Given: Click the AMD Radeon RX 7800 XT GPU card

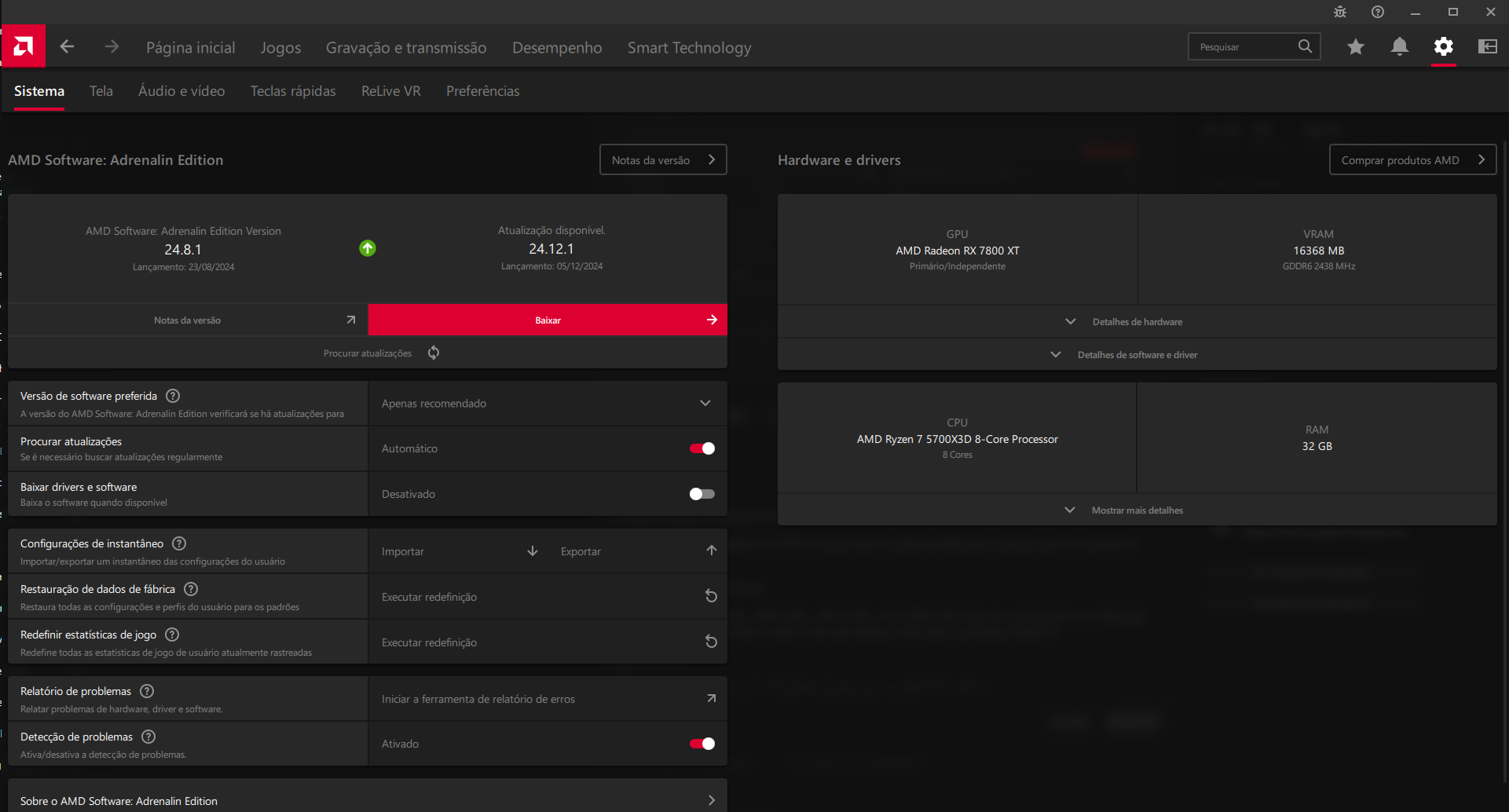Looking at the screenshot, I should (958, 250).
